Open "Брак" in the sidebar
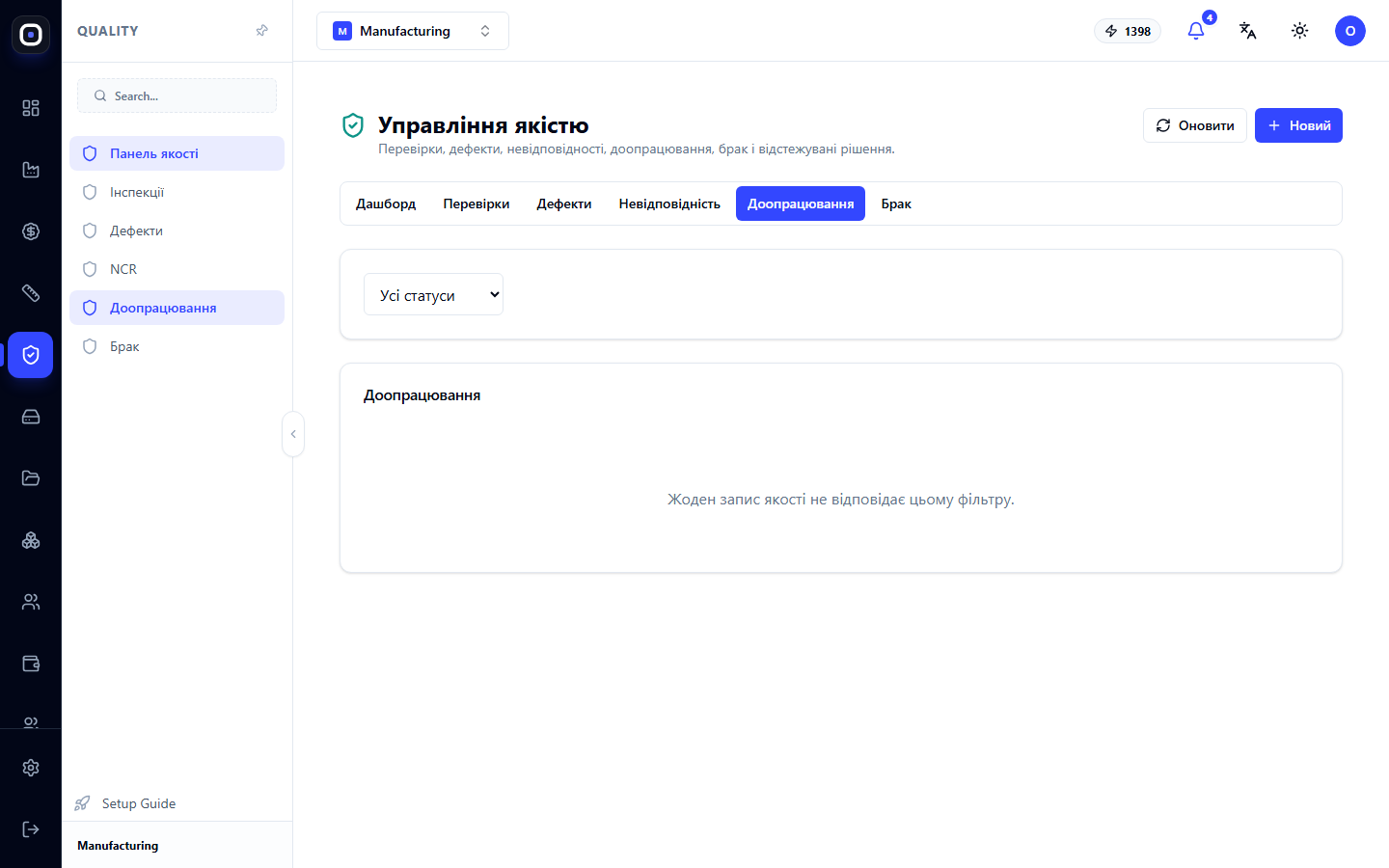This screenshot has width=1389, height=868. click(177, 346)
